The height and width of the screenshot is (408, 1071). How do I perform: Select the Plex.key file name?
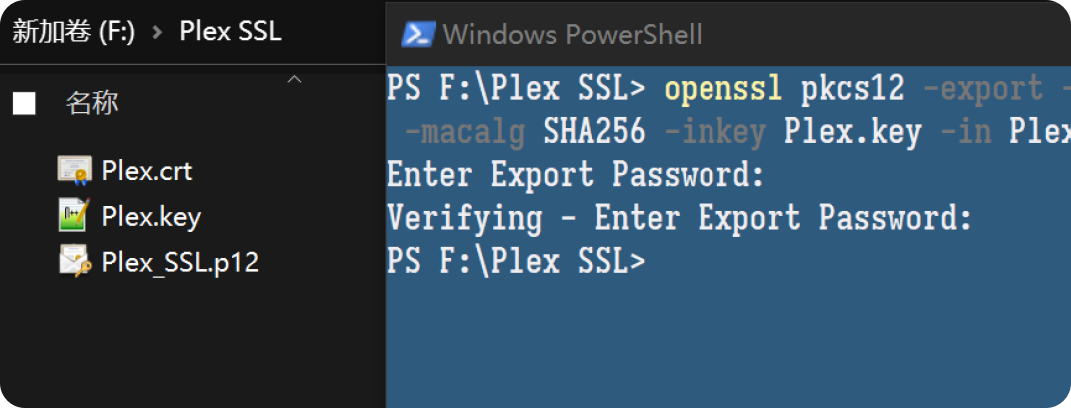151,217
